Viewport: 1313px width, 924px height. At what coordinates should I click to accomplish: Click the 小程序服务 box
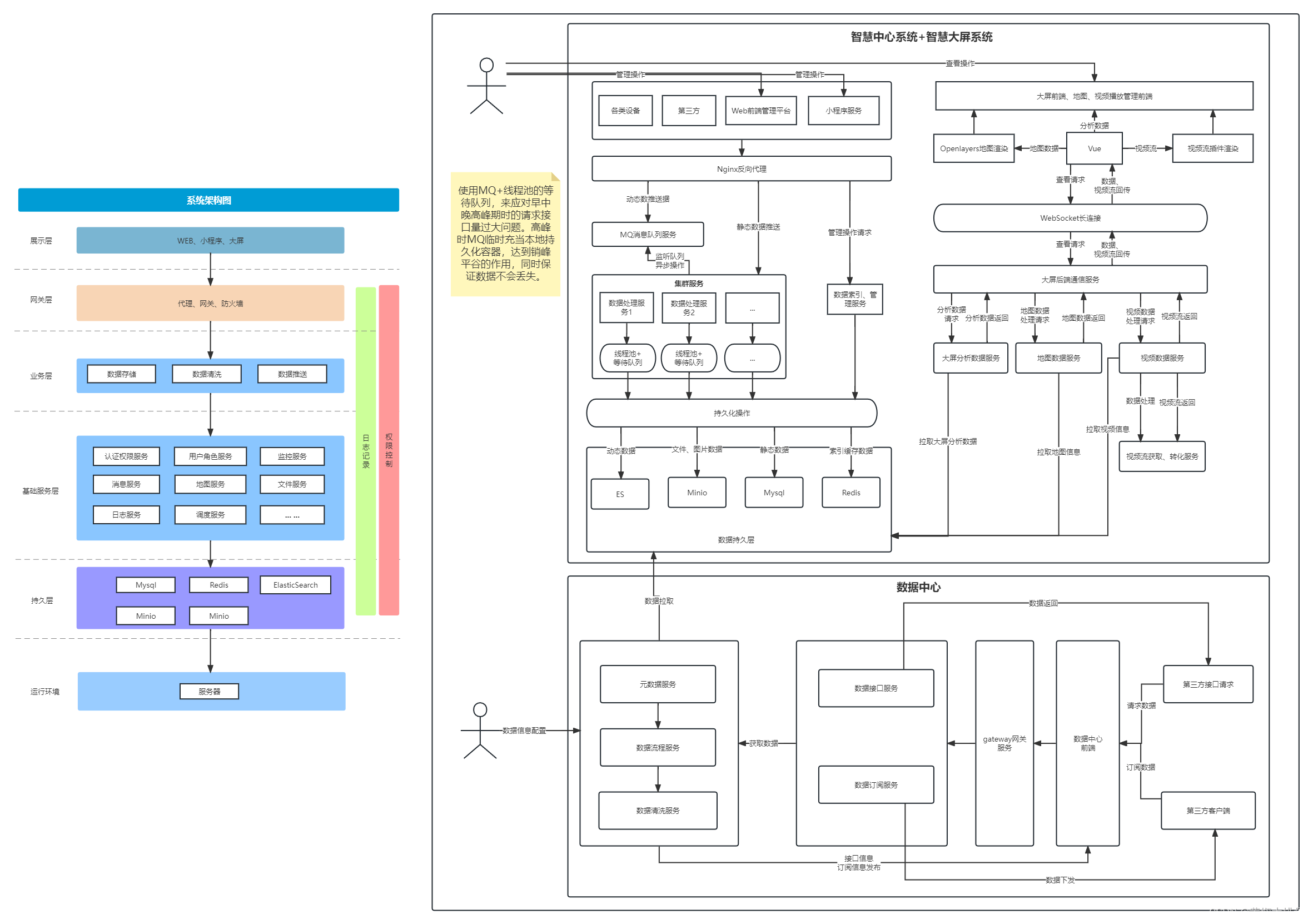[x=843, y=110]
